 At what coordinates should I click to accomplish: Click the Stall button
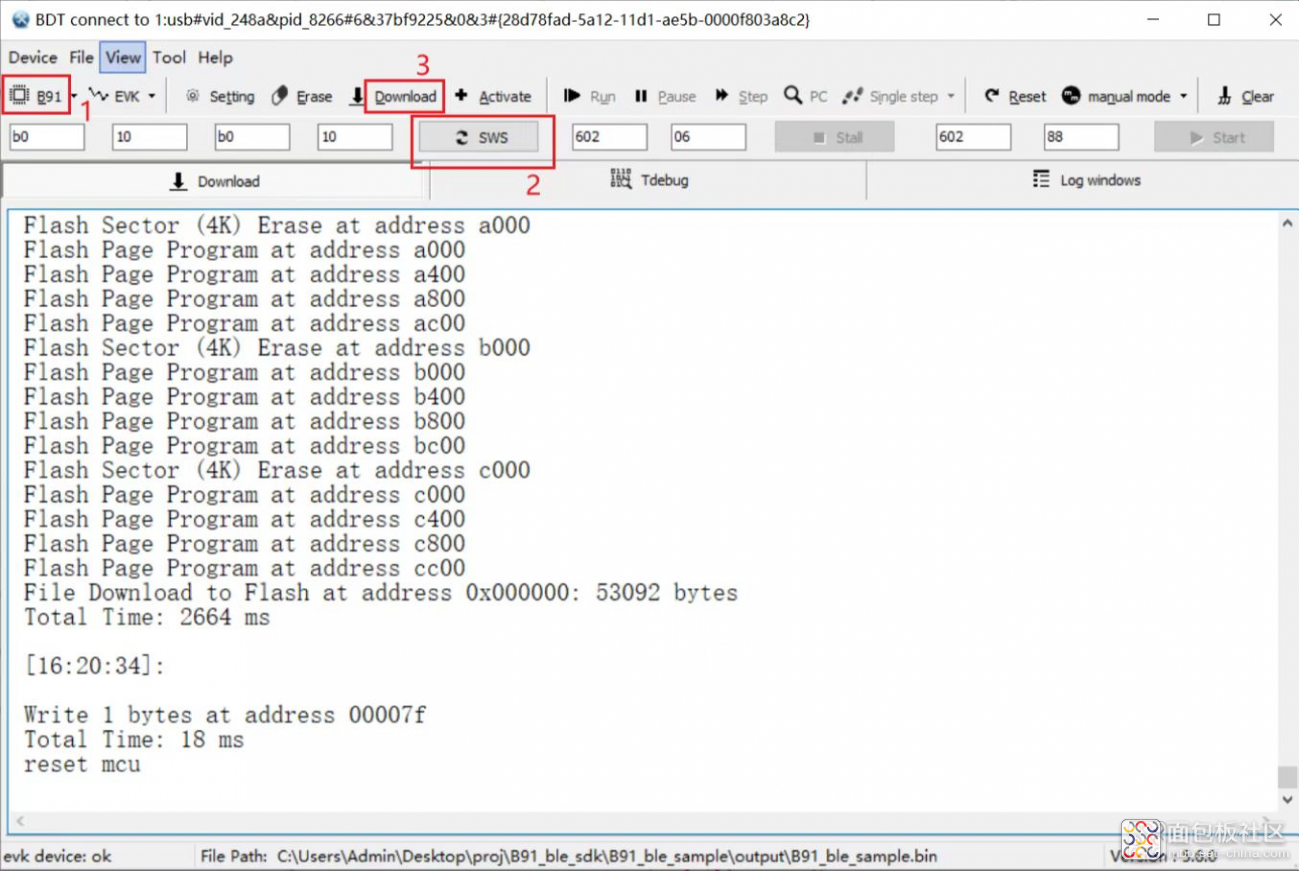pos(835,138)
